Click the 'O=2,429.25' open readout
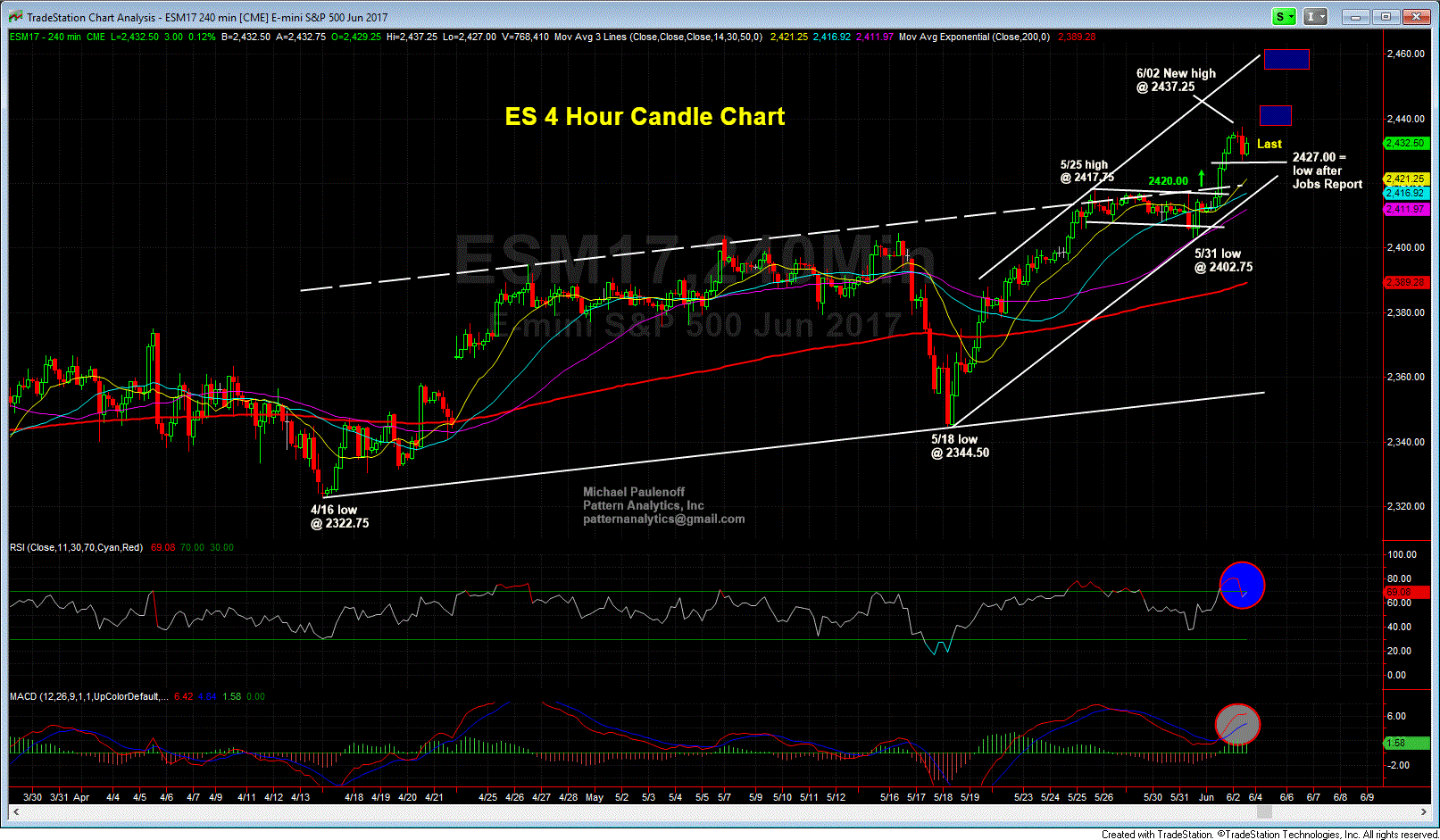This screenshot has width=1440, height=840. [356, 37]
